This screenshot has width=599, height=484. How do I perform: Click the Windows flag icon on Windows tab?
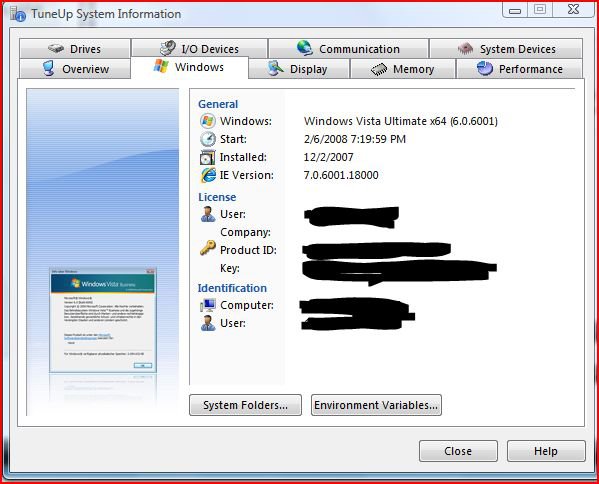[161, 66]
